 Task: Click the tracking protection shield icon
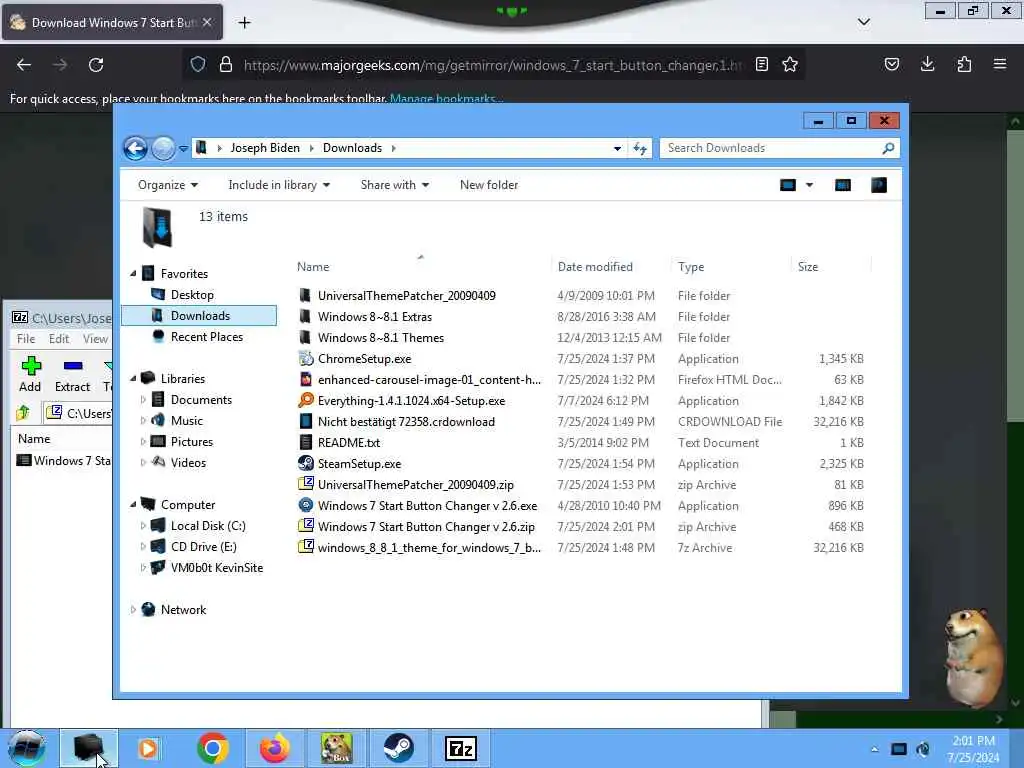click(x=198, y=64)
